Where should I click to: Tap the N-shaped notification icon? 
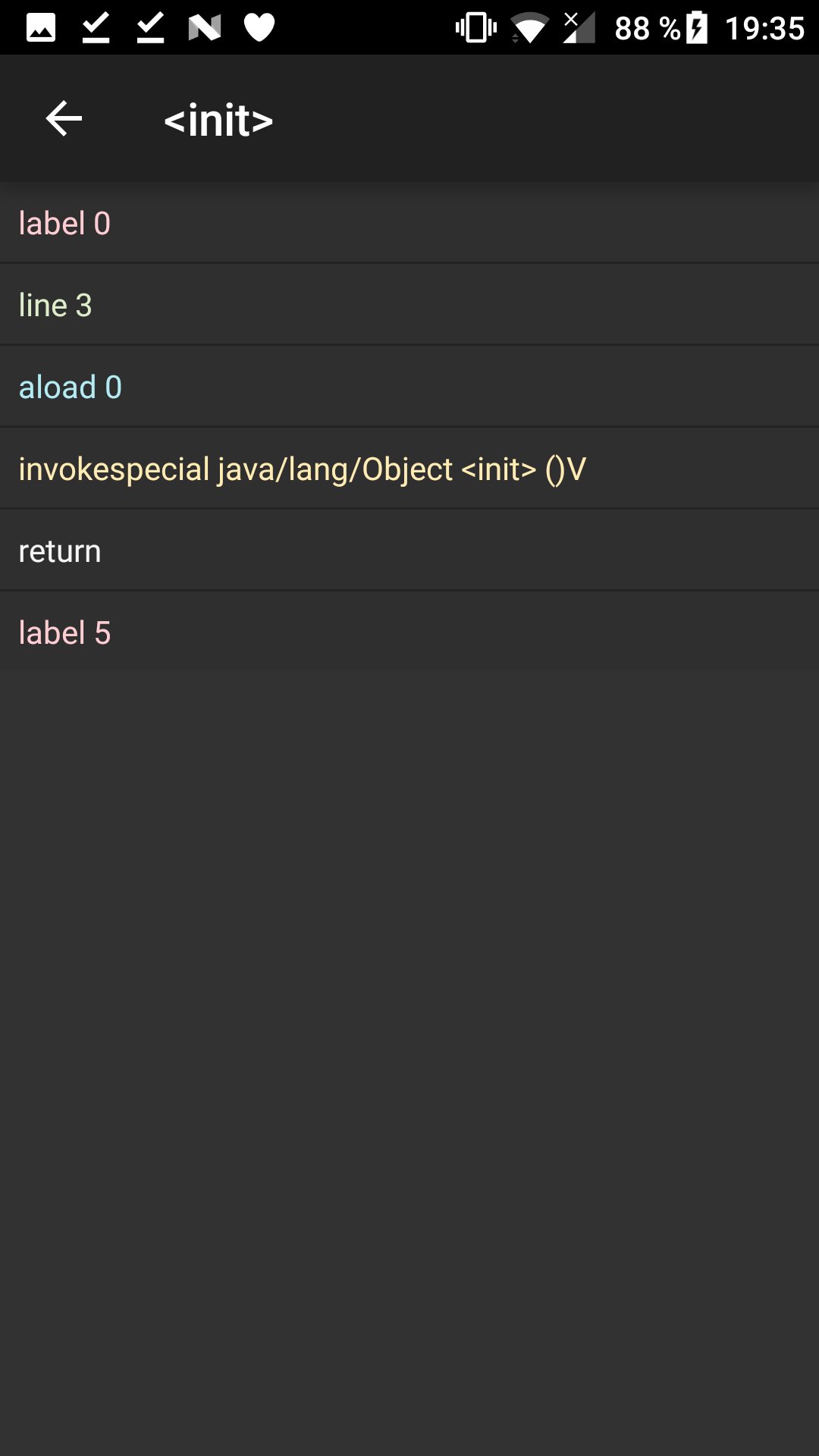205,28
